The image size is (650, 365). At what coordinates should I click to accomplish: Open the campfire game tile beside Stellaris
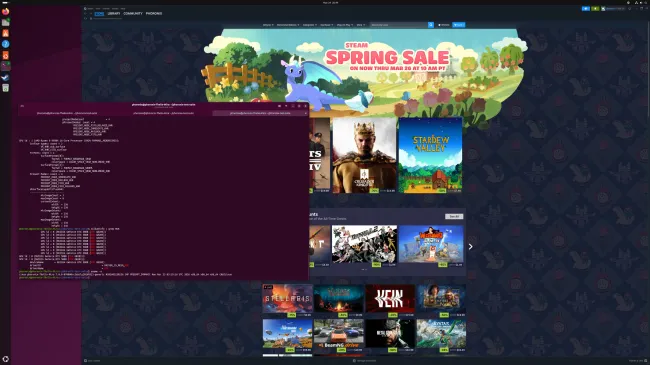(339, 300)
